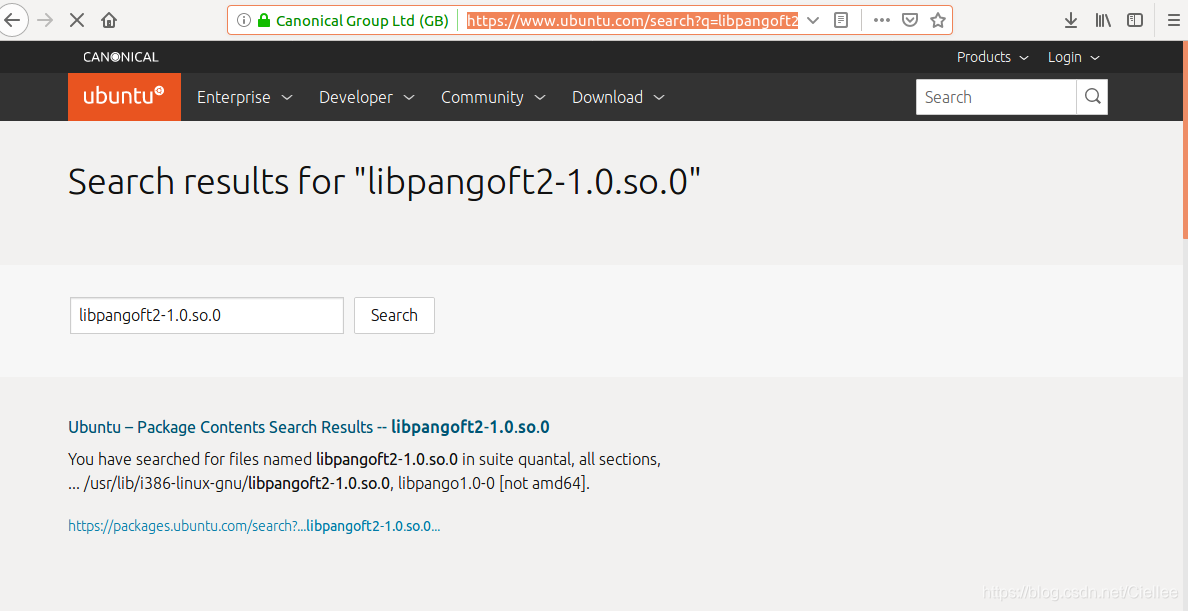Open the packages.ubuntu.com search URL link

tap(254, 525)
